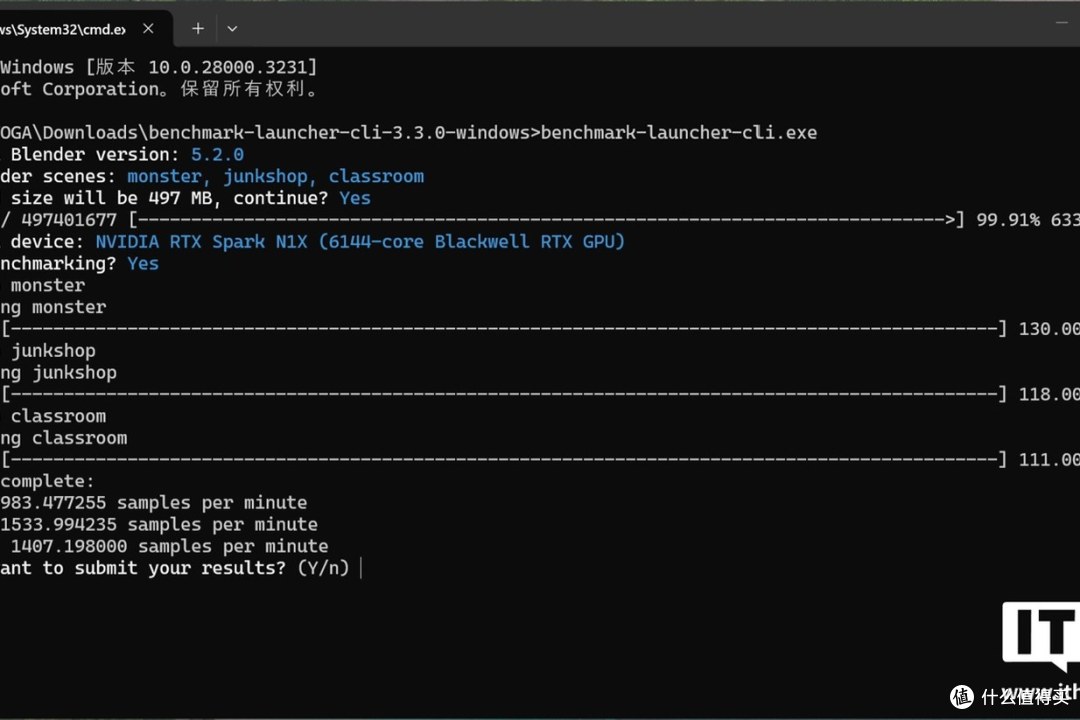Click the result '1533.994235 samples per minute'
This screenshot has height=720, width=1080.
coord(159,524)
